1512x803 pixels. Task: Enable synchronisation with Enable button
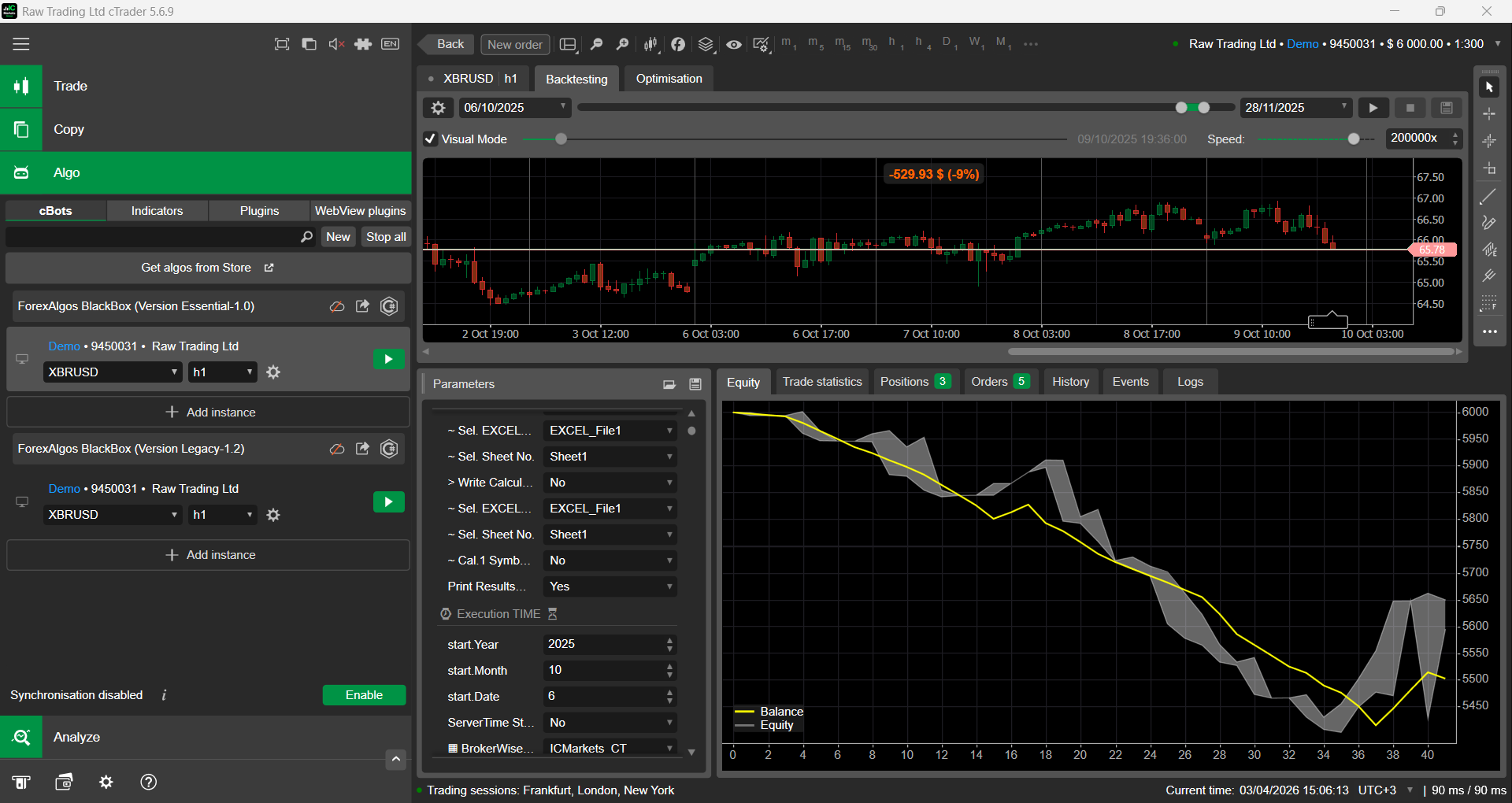point(364,695)
